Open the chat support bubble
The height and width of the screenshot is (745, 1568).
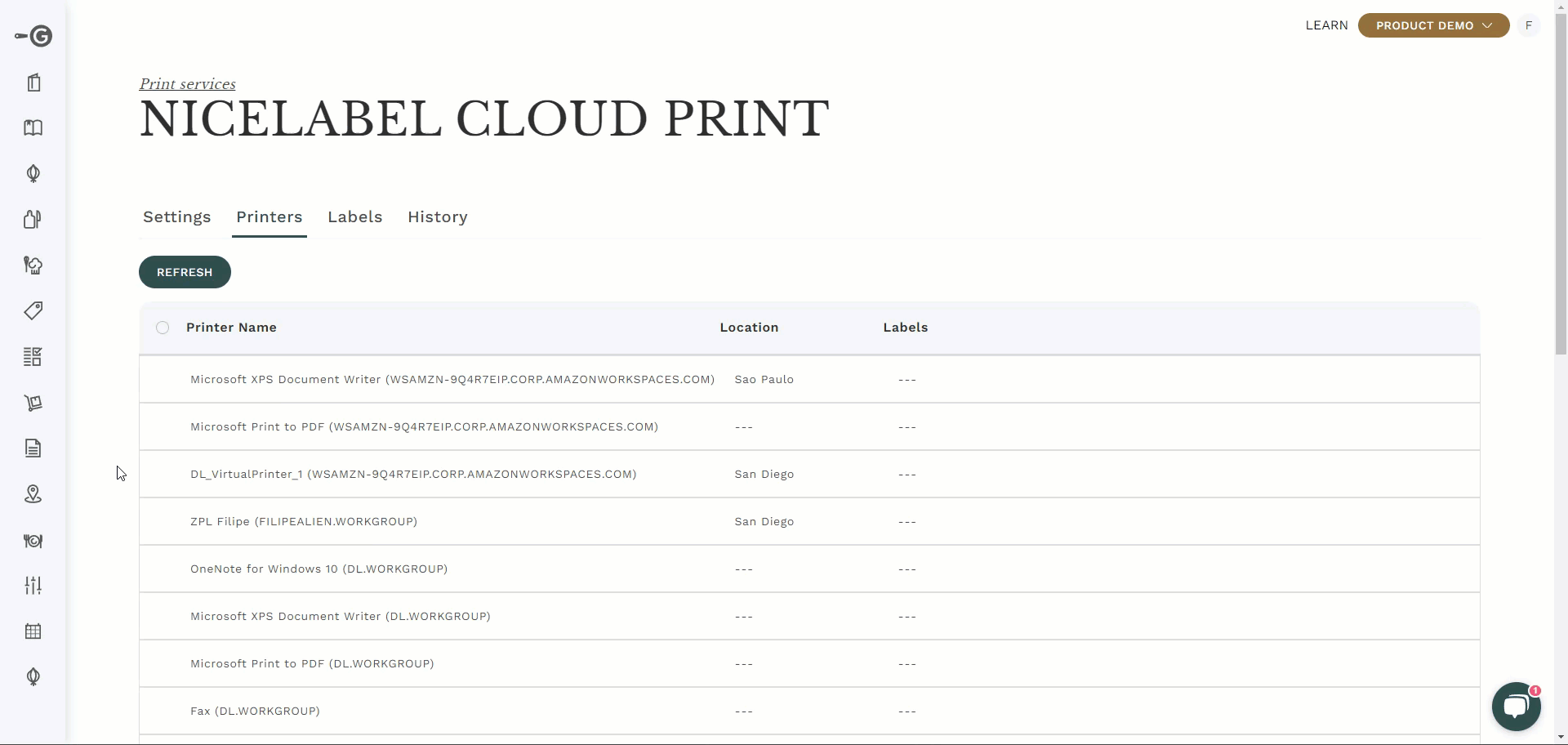click(1516, 707)
